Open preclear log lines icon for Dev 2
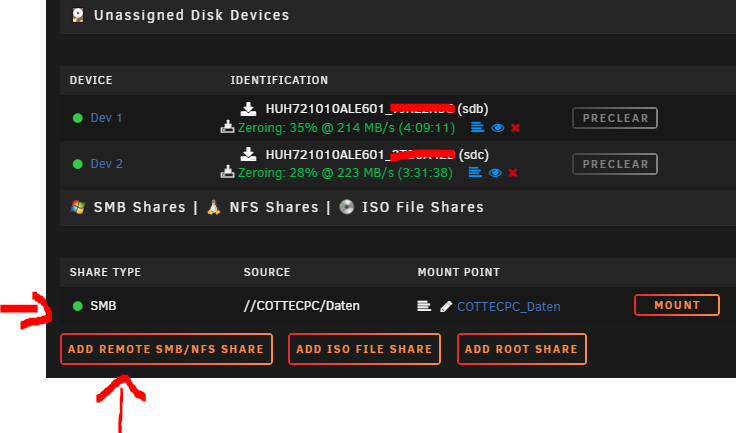 point(475,172)
